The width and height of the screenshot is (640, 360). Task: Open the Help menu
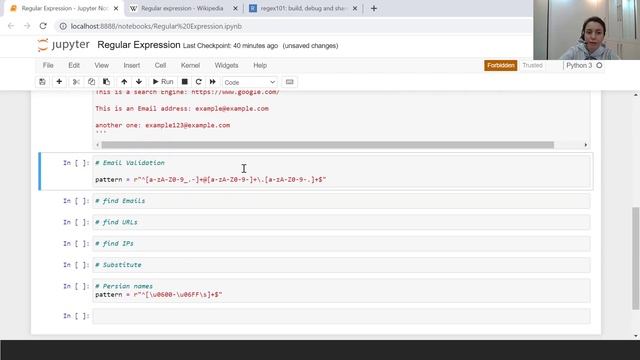click(x=260, y=65)
